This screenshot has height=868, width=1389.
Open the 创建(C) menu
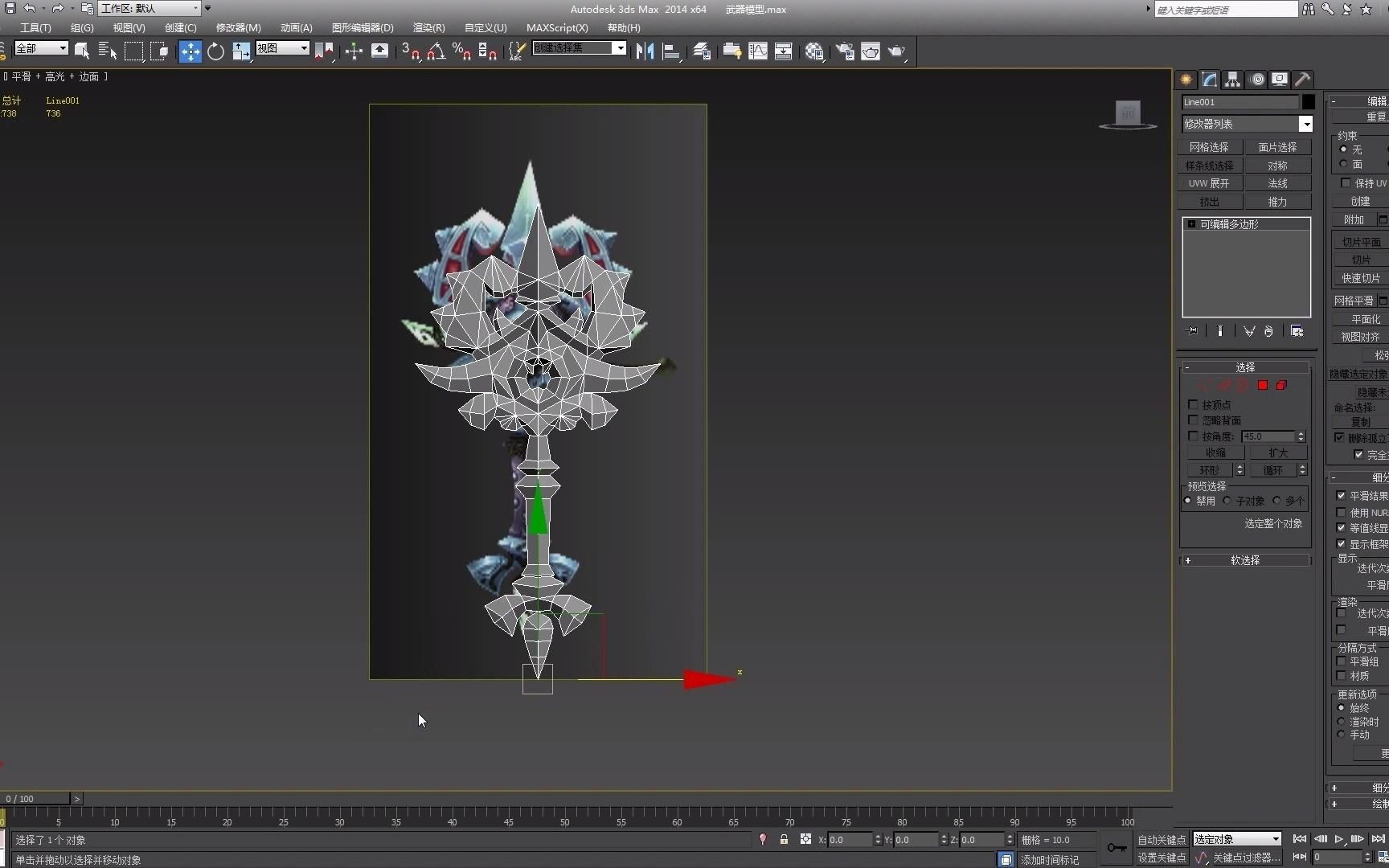pyautogui.click(x=181, y=27)
